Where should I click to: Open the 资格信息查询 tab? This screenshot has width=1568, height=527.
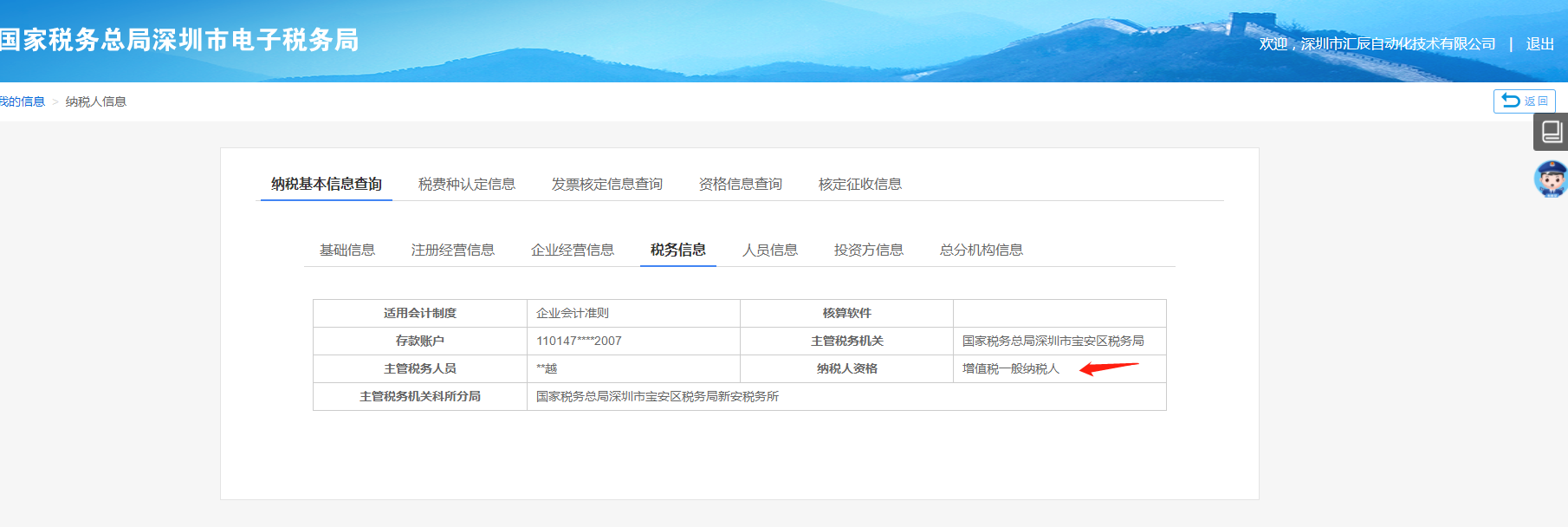741,184
